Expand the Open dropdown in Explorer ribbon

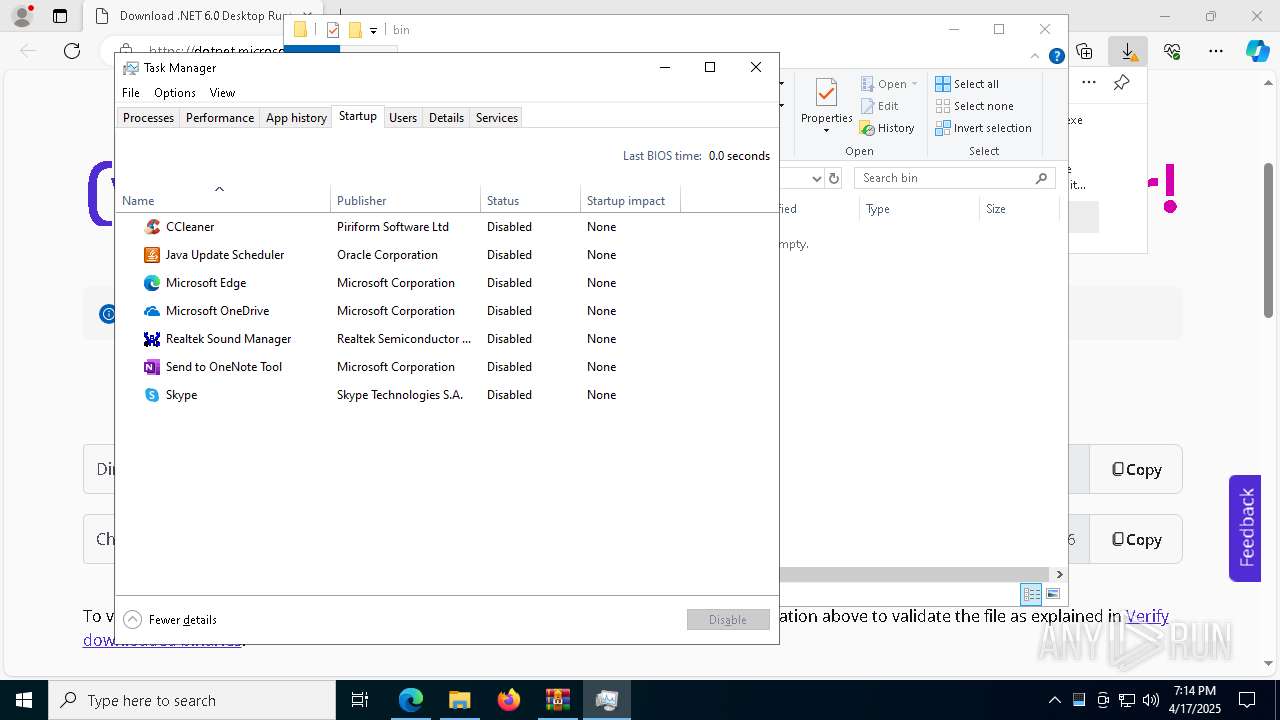coord(914,84)
